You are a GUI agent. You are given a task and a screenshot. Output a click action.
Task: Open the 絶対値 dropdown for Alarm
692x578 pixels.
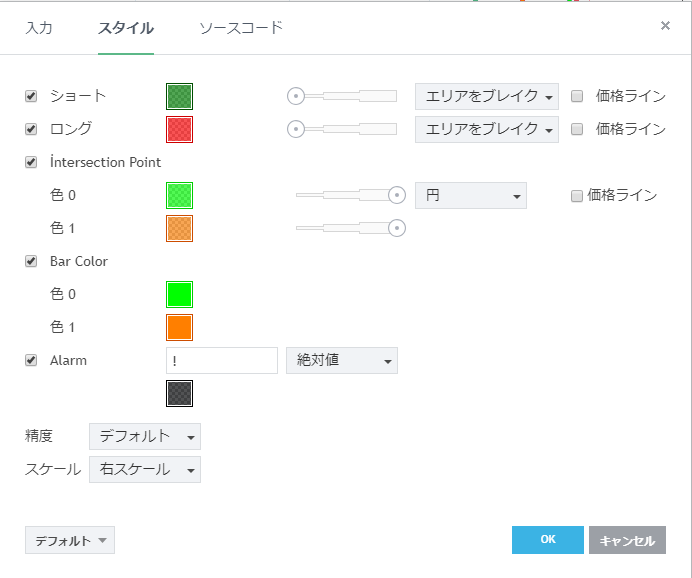(342, 360)
